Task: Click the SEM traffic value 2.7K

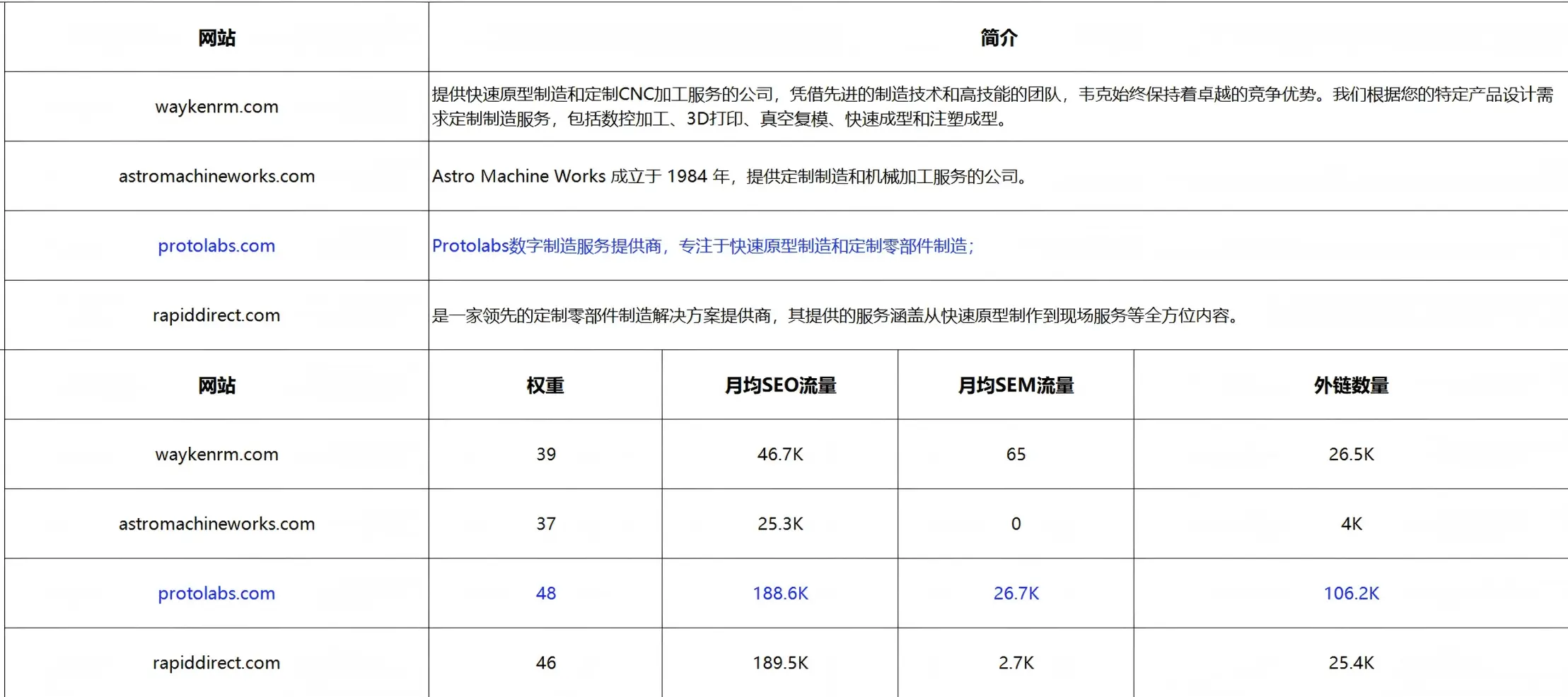Action: 1016,663
